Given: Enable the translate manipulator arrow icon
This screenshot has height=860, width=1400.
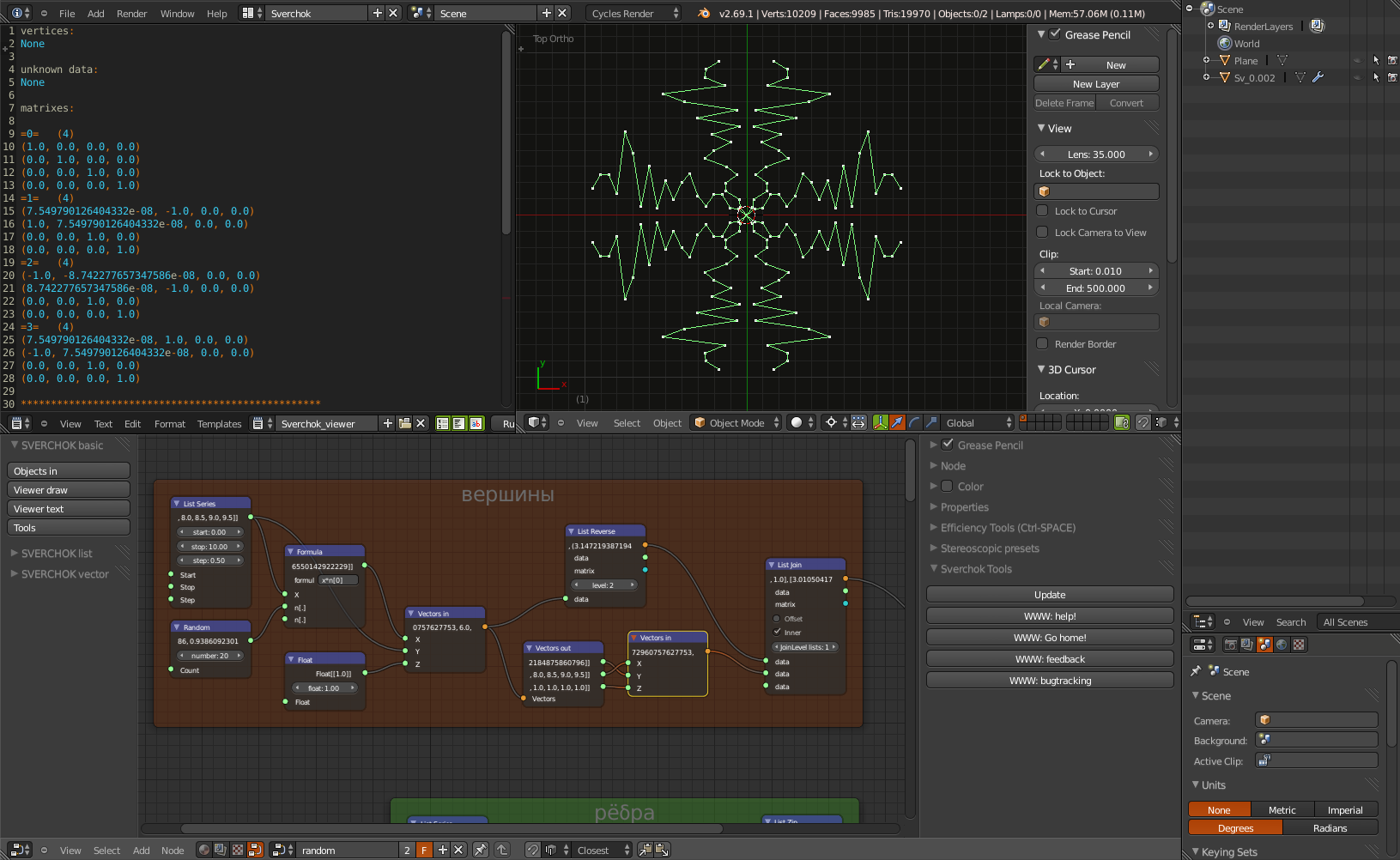Looking at the screenshot, I should (x=897, y=422).
